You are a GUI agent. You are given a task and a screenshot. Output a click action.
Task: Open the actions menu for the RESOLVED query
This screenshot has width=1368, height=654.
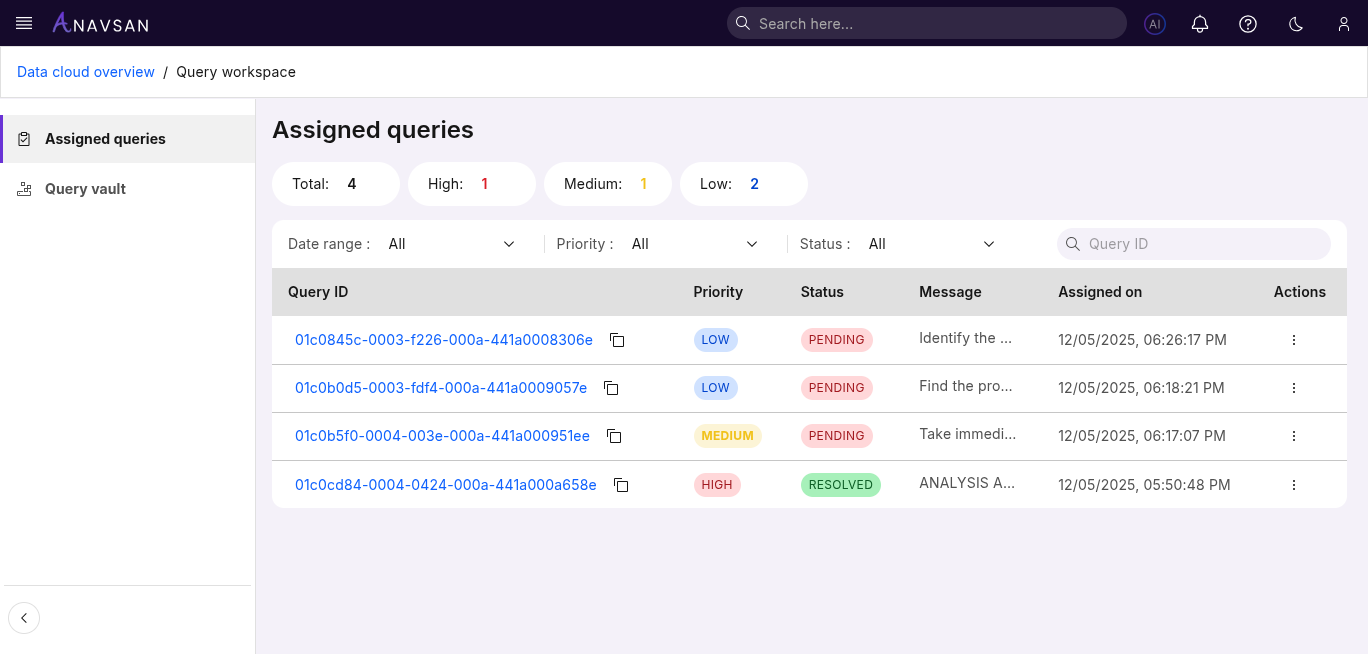[x=1293, y=484]
